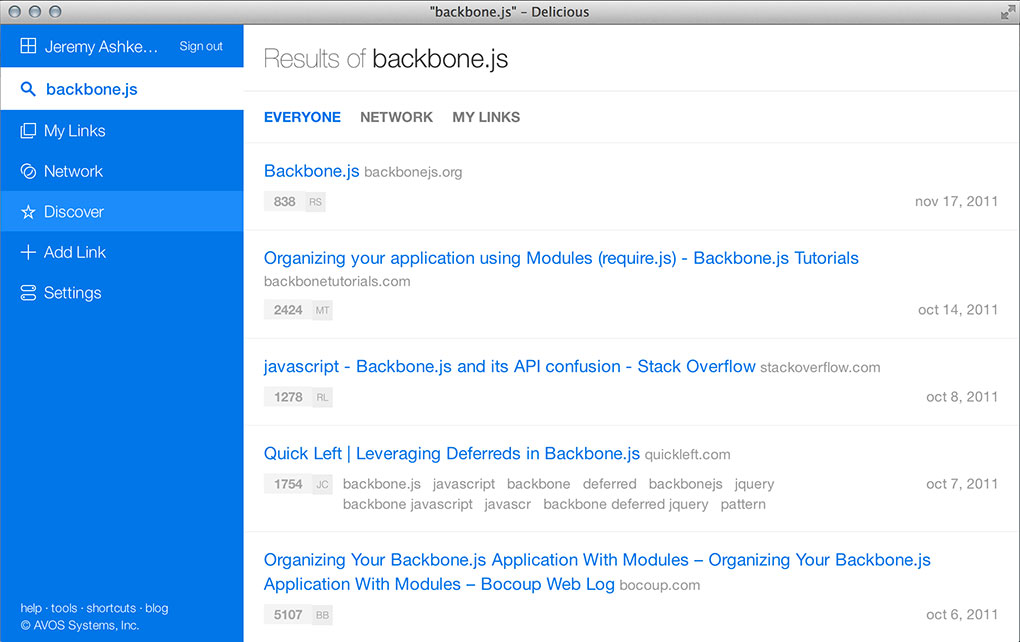
Task: Sign out of the account
Action: [x=201, y=46]
